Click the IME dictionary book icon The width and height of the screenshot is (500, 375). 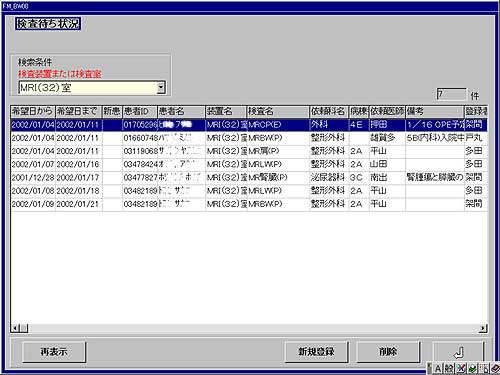coord(495,368)
